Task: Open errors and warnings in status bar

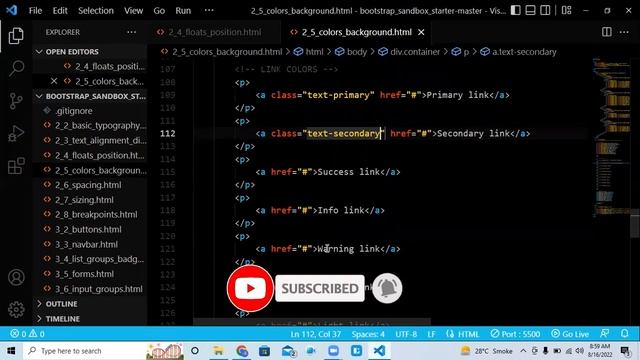Action: point(27,334)
